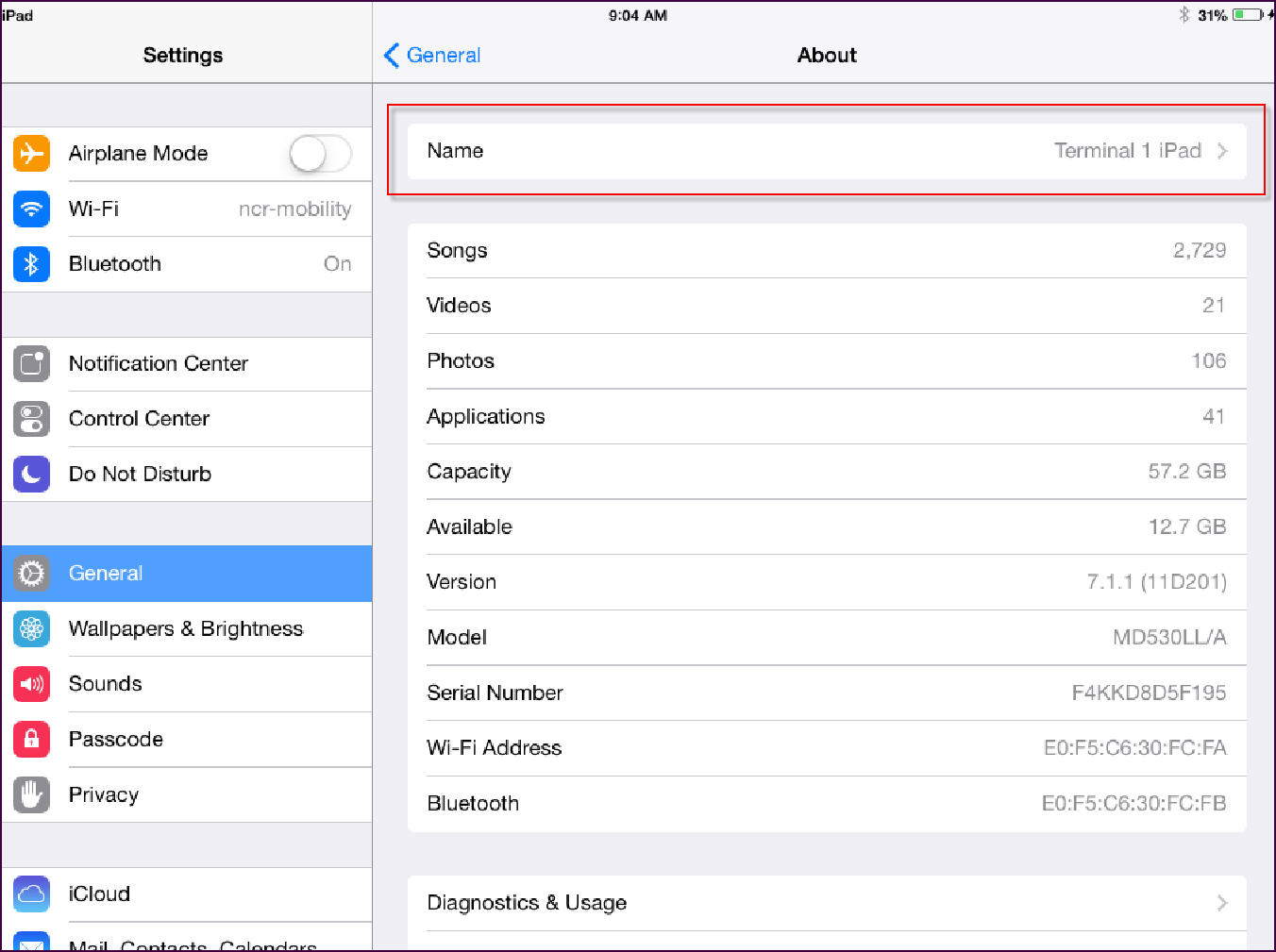Tap the General gear icon

31,574
